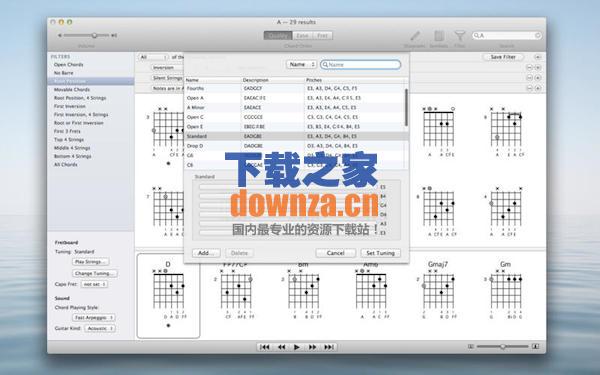Sort tuning list by Pitches column header
Screen dimensions: 600x375
[x=354, y=80]
